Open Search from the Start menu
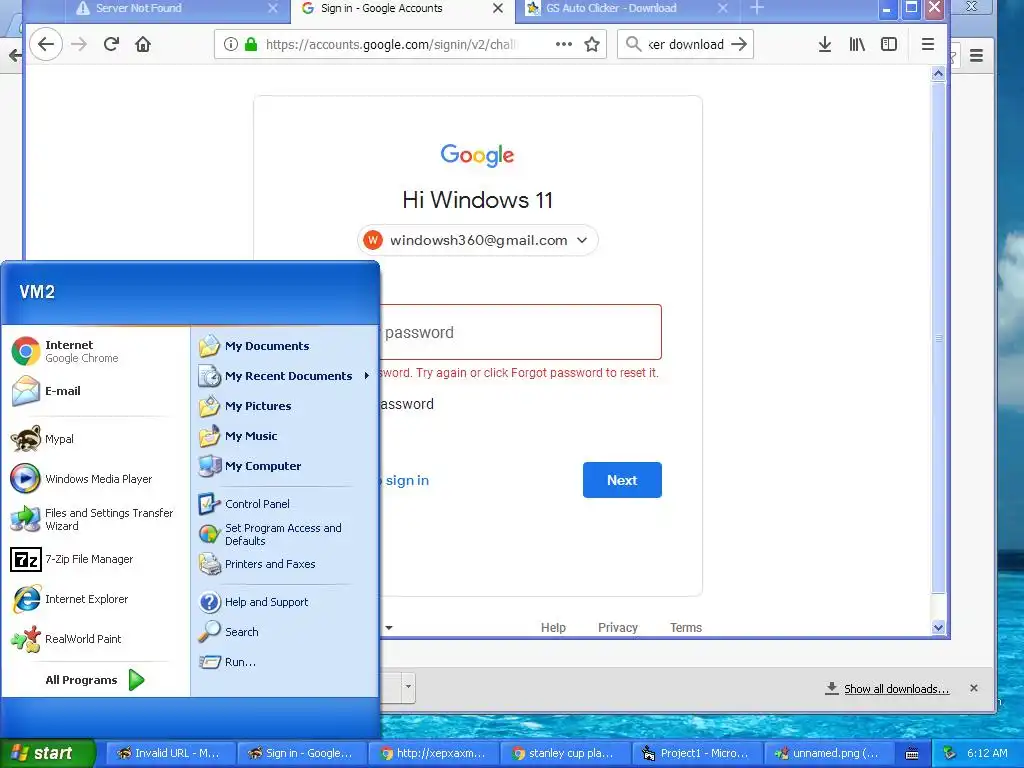 (285, 632)
